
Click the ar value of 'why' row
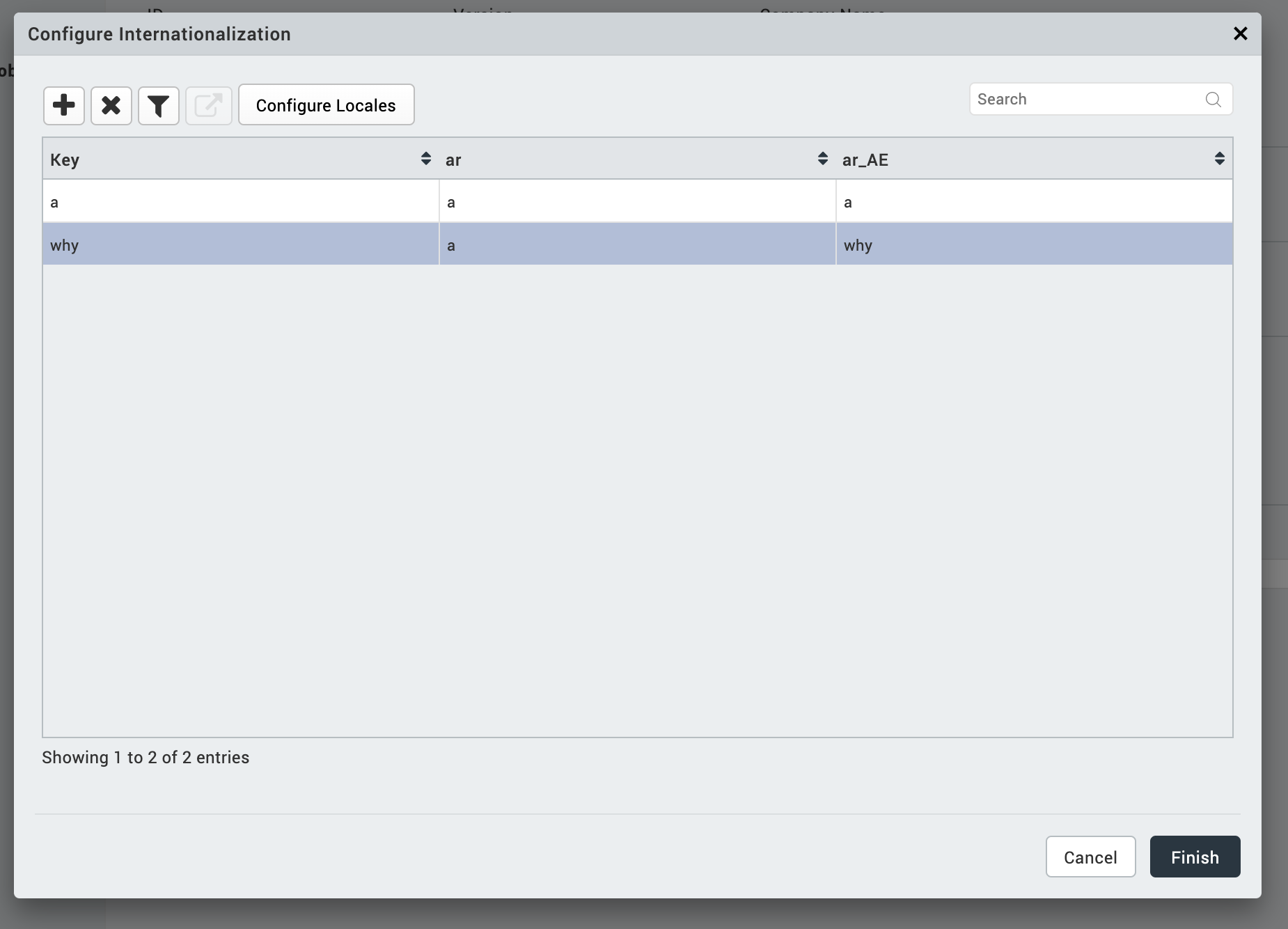[x=637, y=245]
